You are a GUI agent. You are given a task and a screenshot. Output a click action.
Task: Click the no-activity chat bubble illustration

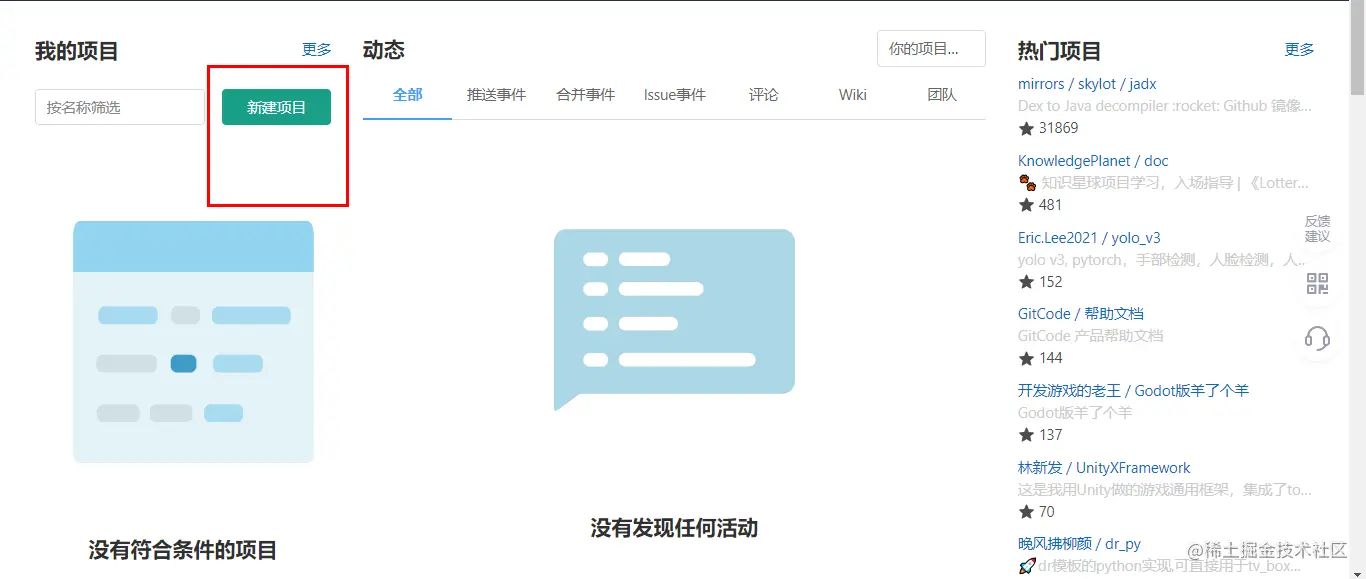[674, 319]
